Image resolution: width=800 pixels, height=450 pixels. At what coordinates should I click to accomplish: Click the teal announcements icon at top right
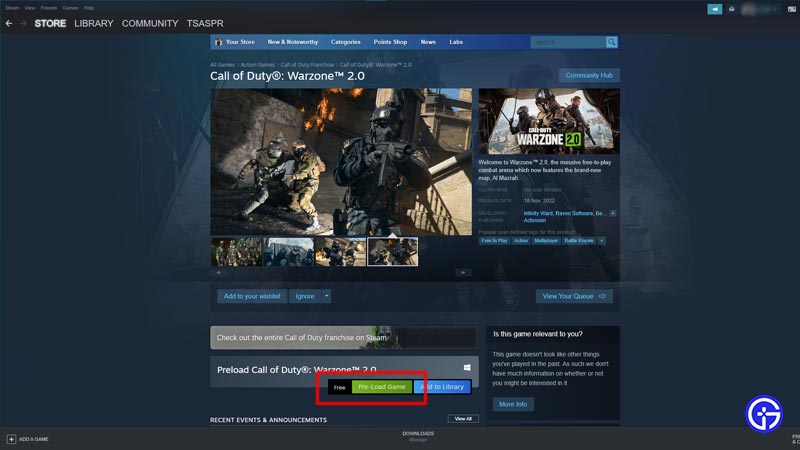714,9
